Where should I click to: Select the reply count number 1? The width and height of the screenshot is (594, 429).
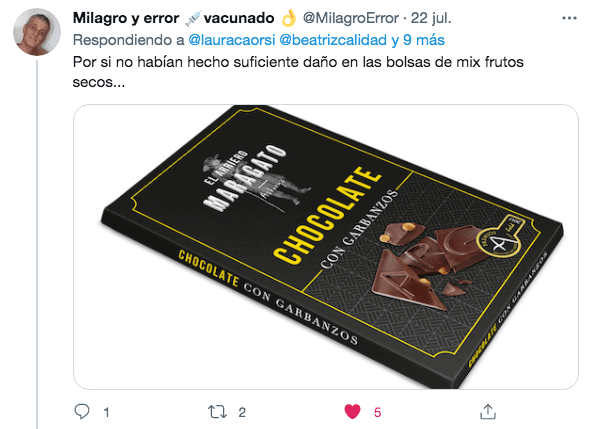click(106, 412)
